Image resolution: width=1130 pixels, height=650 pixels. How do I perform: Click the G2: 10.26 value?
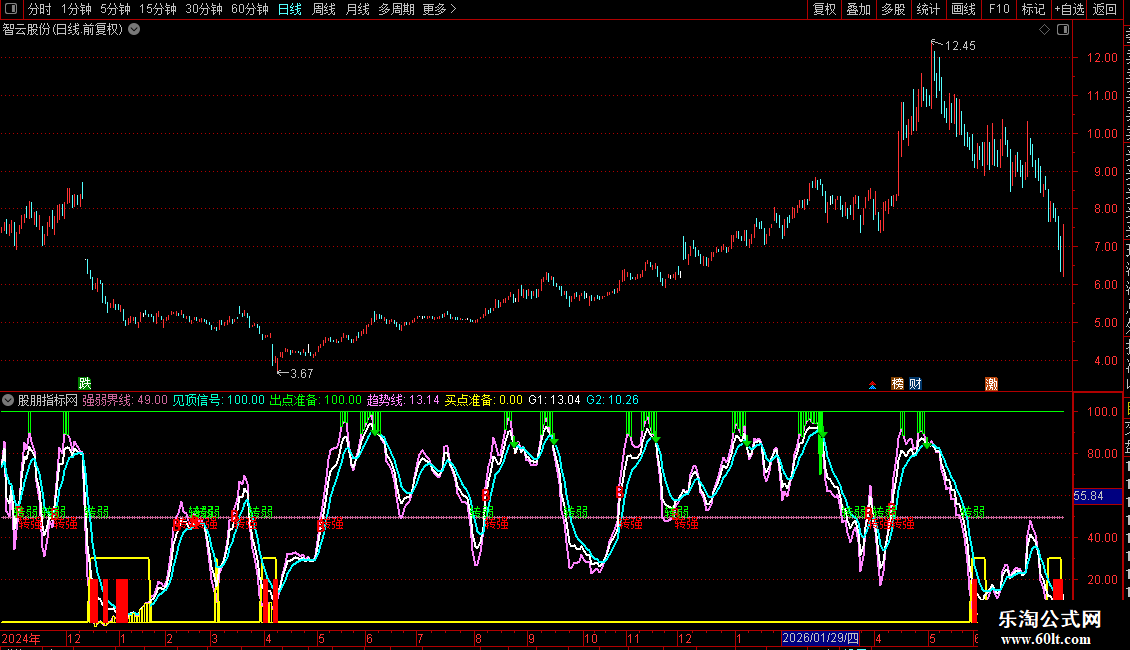tap(613, 400)
